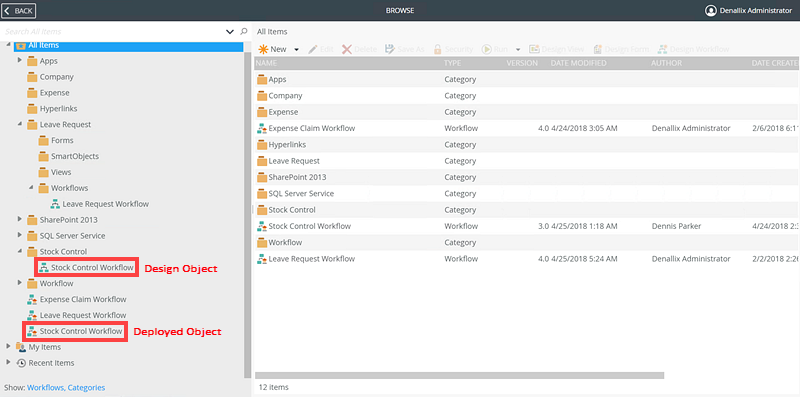This screenshot has height=397, width=800.
Task: Click the Edit pencil toolbar item
Action: pyautogui.click(x=320, y=49)
